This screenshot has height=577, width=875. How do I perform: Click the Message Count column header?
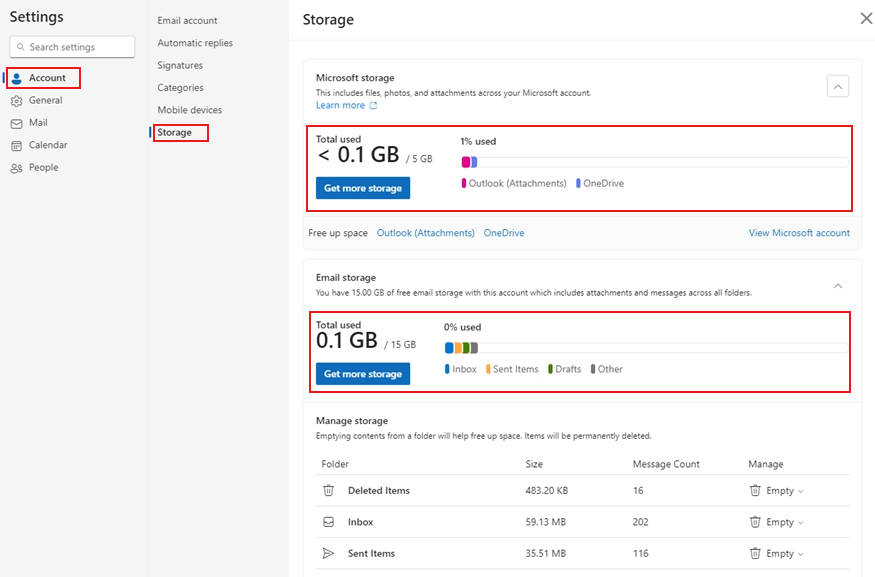point(666,464)
